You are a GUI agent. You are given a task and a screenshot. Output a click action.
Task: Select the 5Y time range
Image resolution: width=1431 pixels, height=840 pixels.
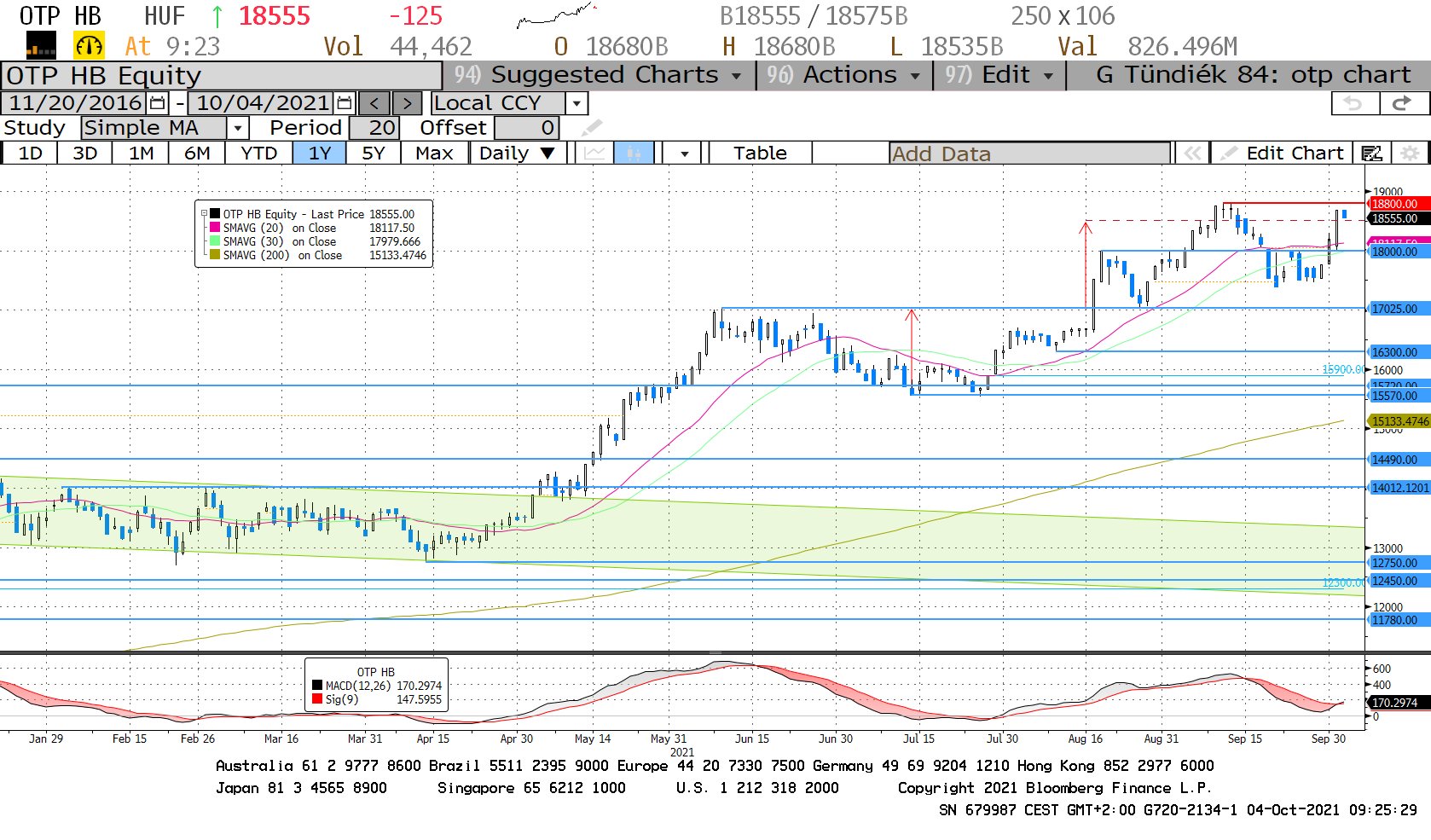click(x=374, y=154)
